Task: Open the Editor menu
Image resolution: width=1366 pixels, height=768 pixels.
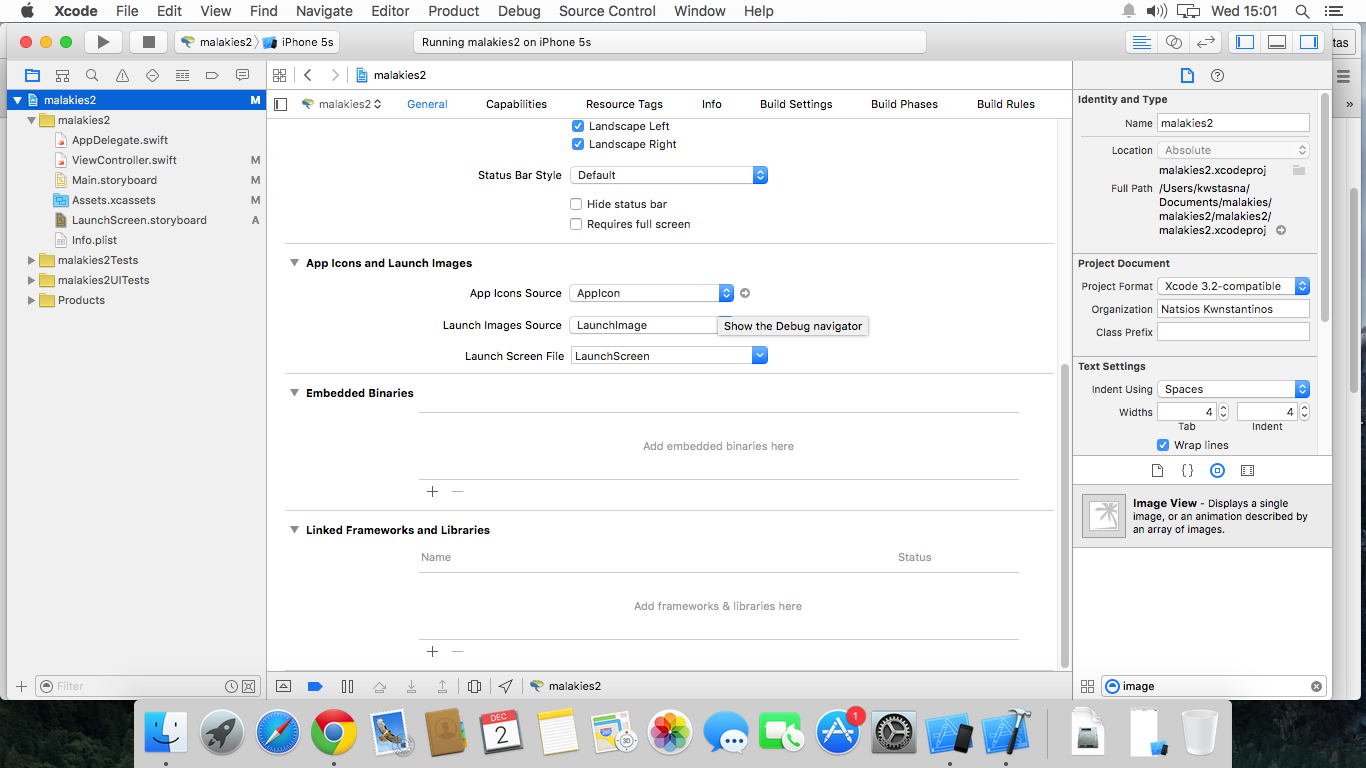Action: point(390,11)
